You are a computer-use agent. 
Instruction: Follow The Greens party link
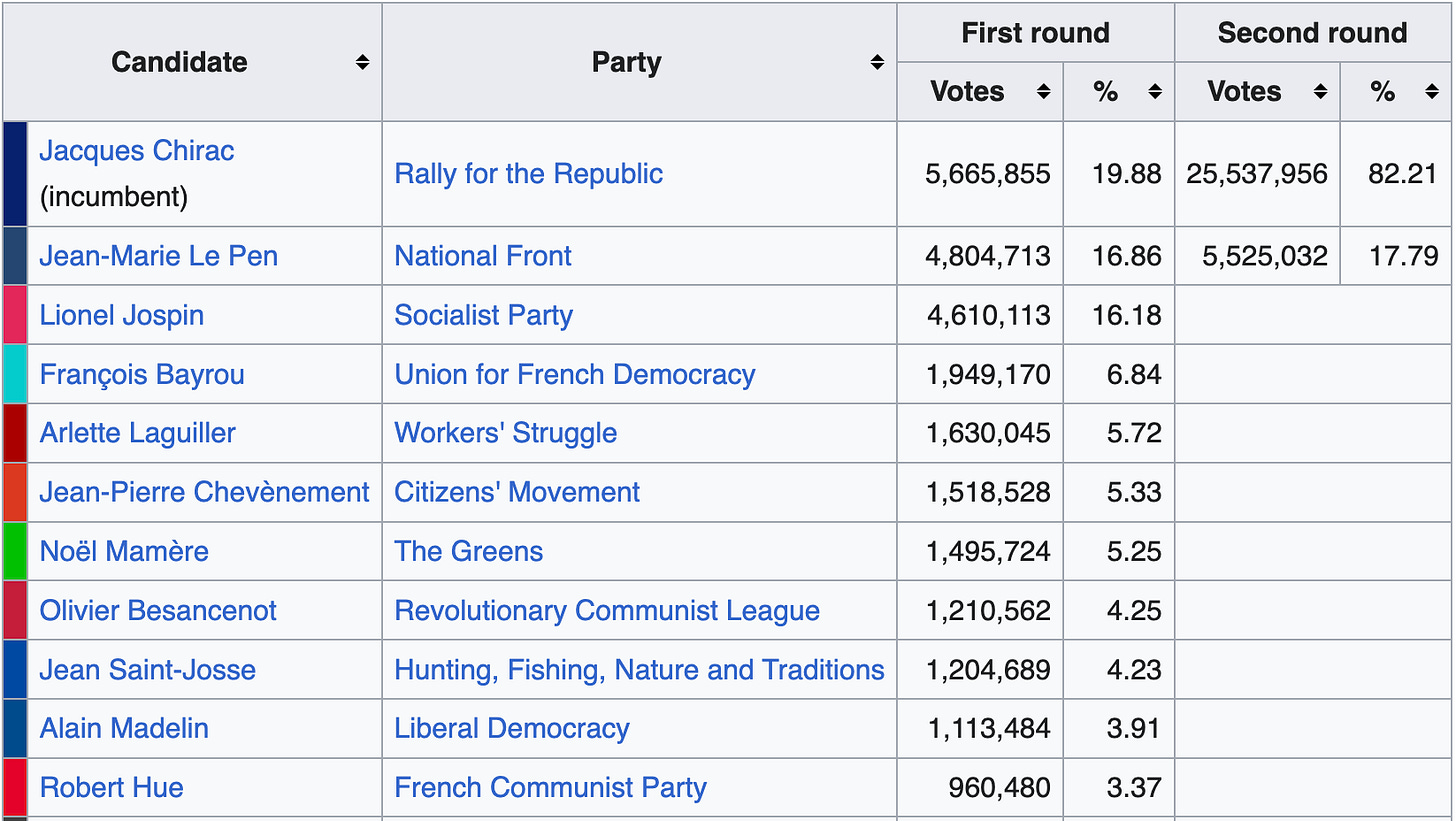tap(468, 551)
